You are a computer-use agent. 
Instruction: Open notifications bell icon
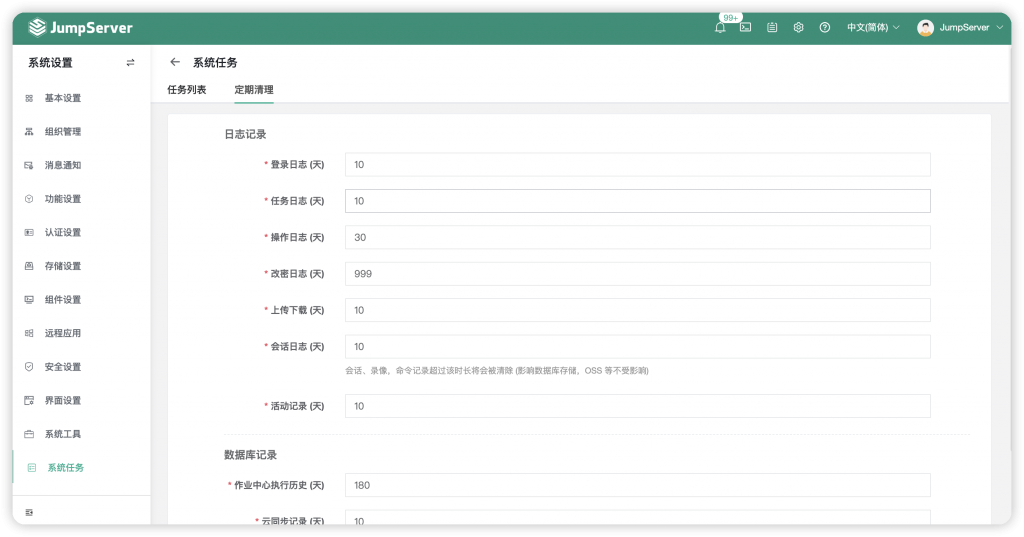720,28
